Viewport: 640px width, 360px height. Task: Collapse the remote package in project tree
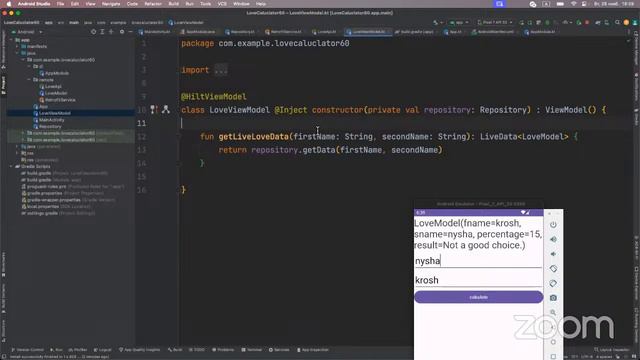29,80
